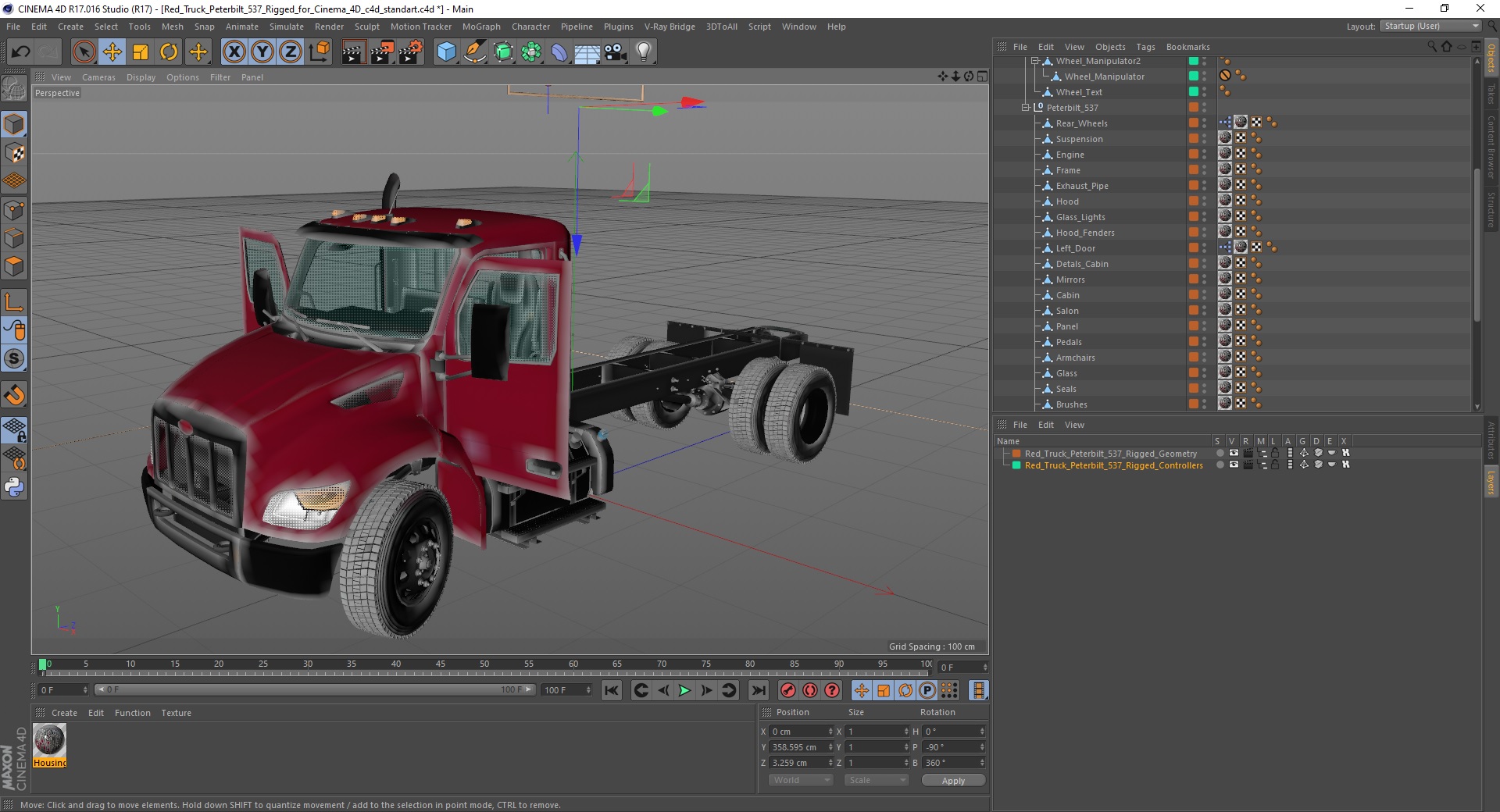This screenshot has height=812, width=1500.
Task: Open the World coordinate dropdown
Action: 801,780
